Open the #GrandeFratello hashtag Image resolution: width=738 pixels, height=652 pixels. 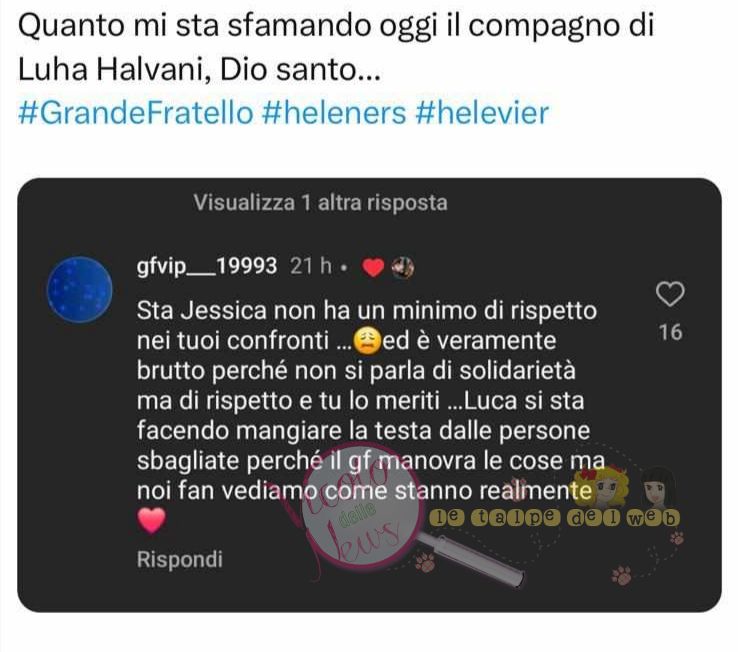click(136, 113)
